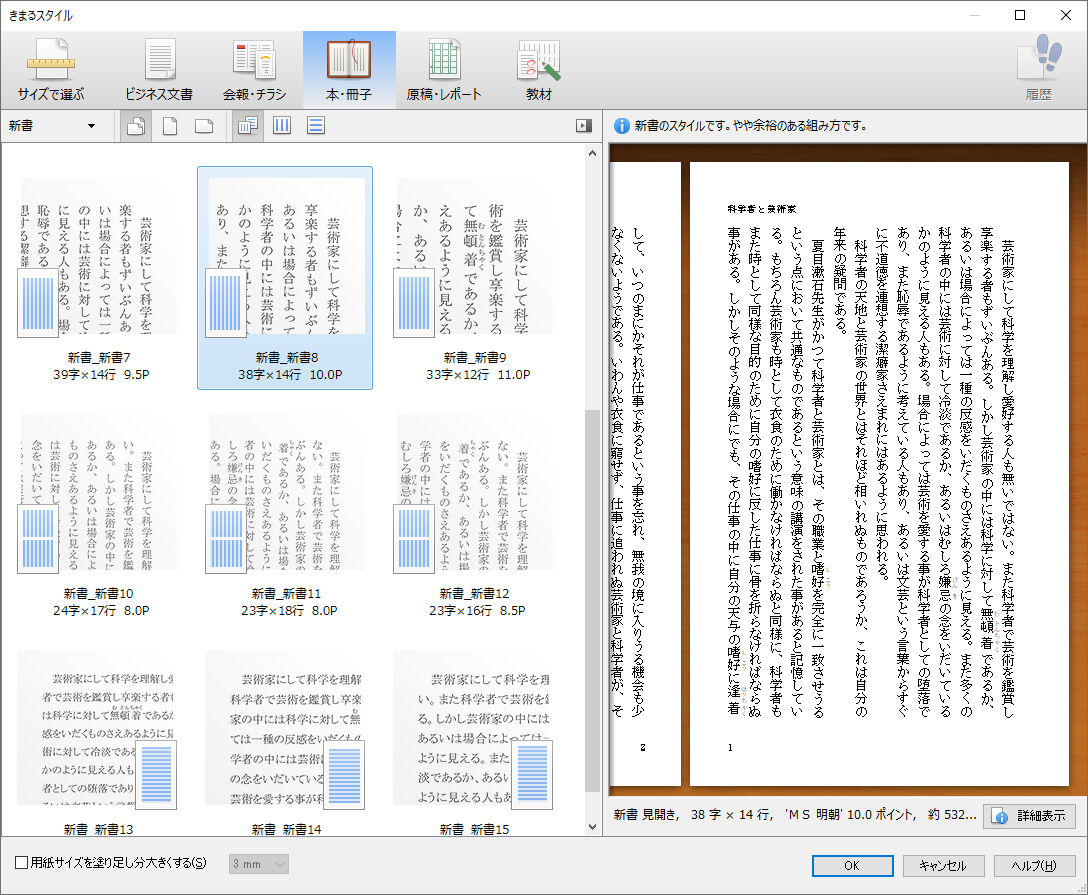Click the 23字×18行 8.0P label
Viewport: 1088px width, 895px height.
289,611
